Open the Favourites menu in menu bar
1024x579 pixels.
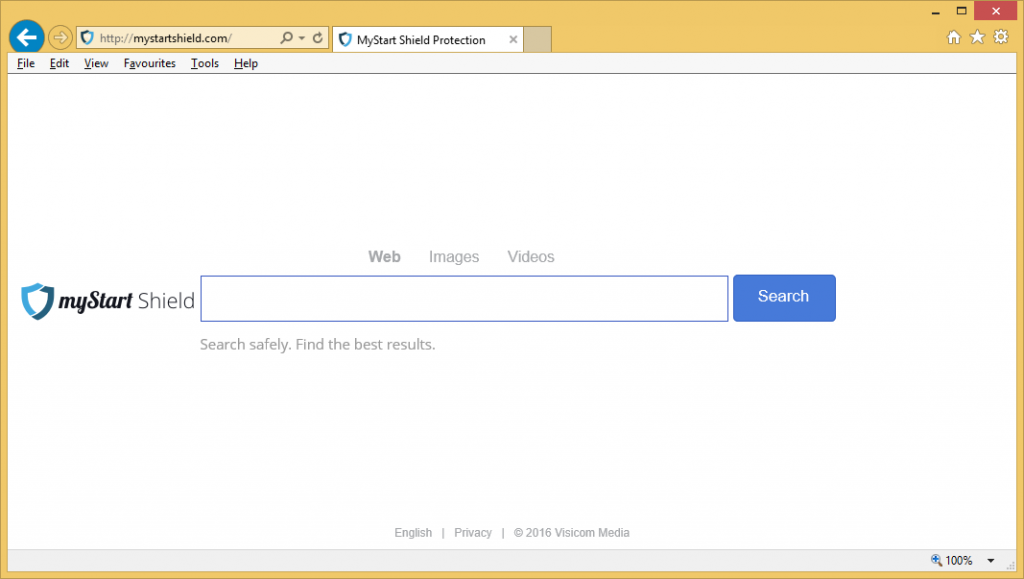pyautogui.click(x=149, y=63)
